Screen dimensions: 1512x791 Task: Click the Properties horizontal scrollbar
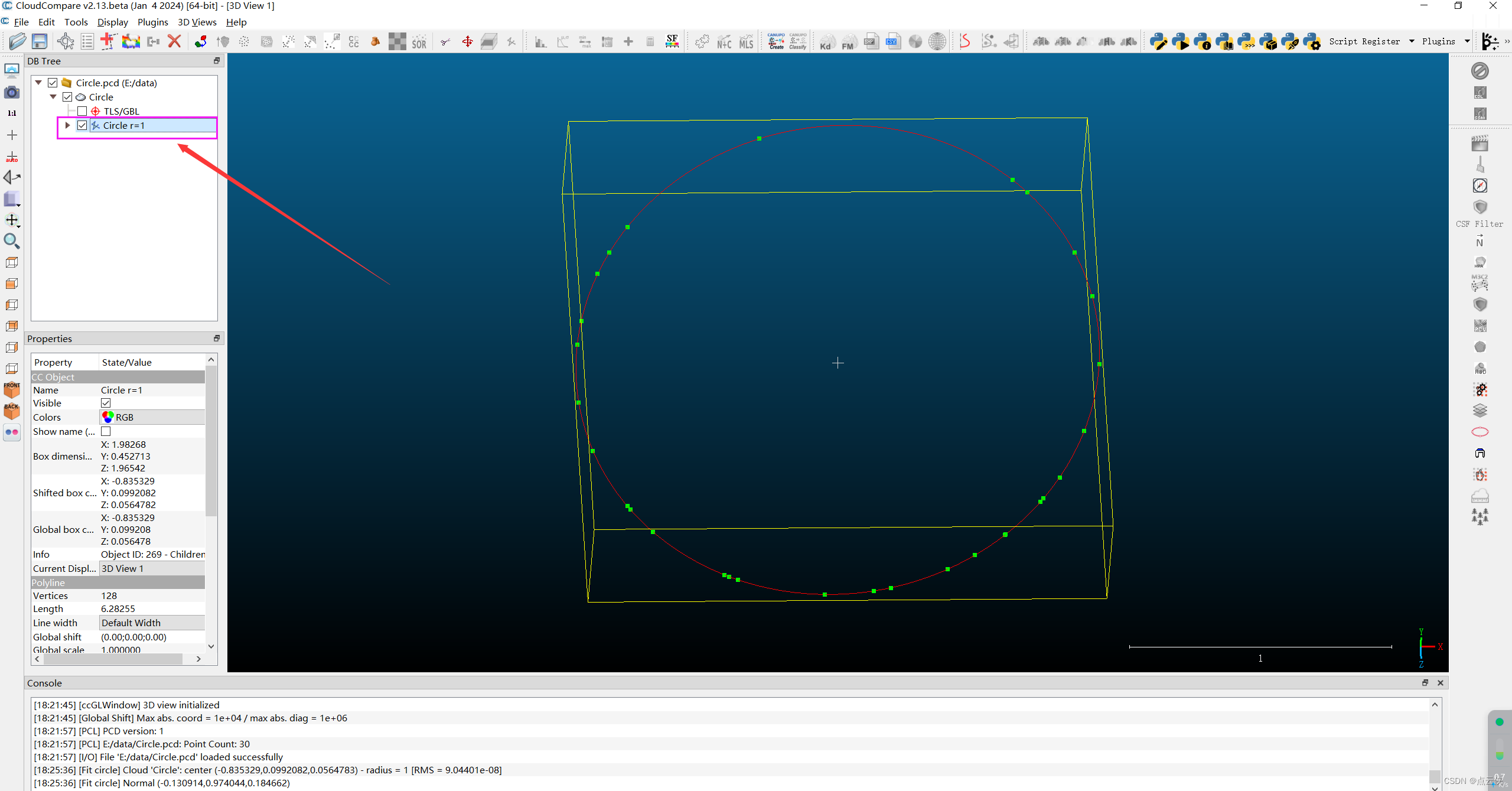[112, 659]
